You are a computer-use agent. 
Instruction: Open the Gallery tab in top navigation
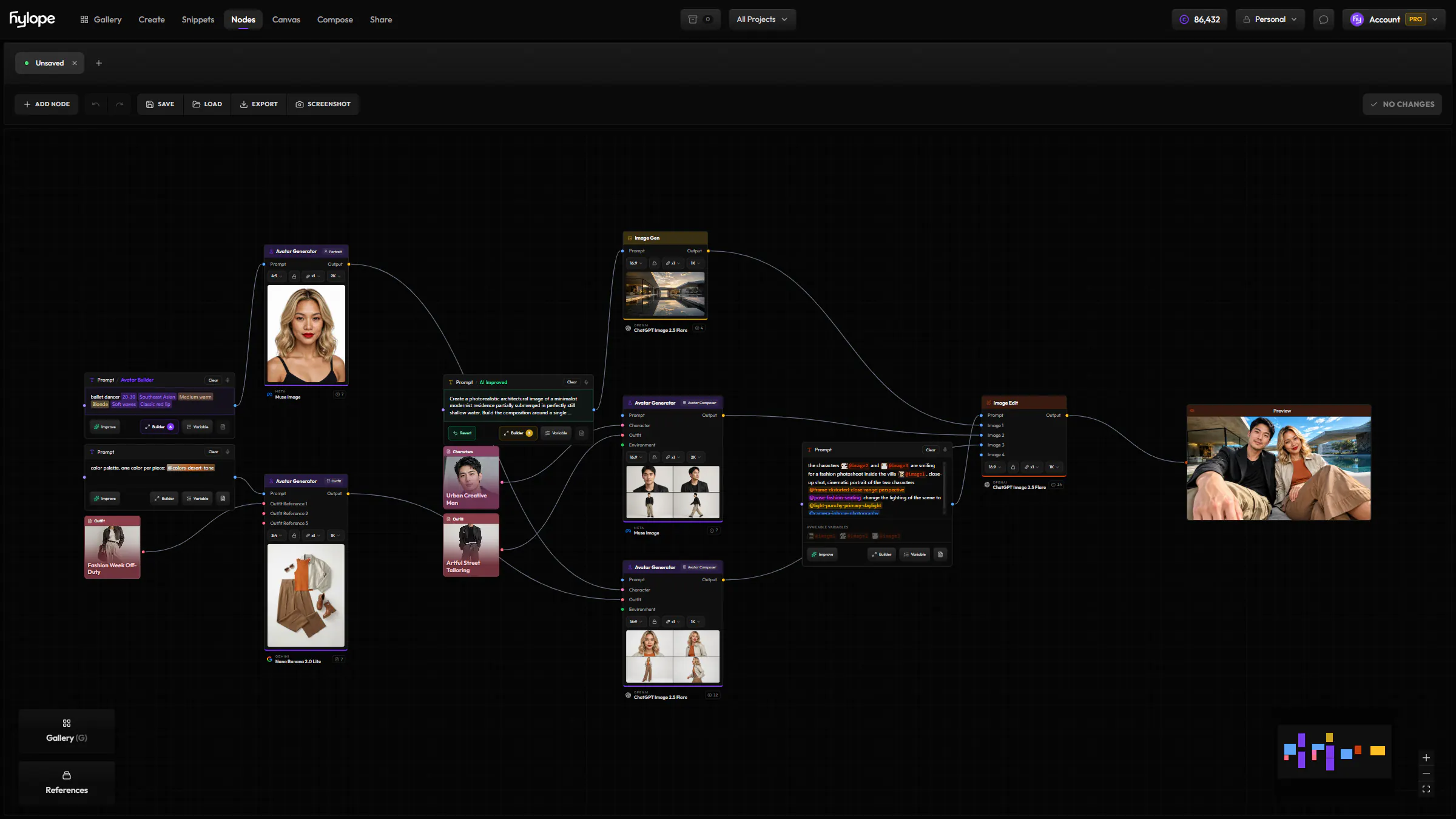(101, 19)
